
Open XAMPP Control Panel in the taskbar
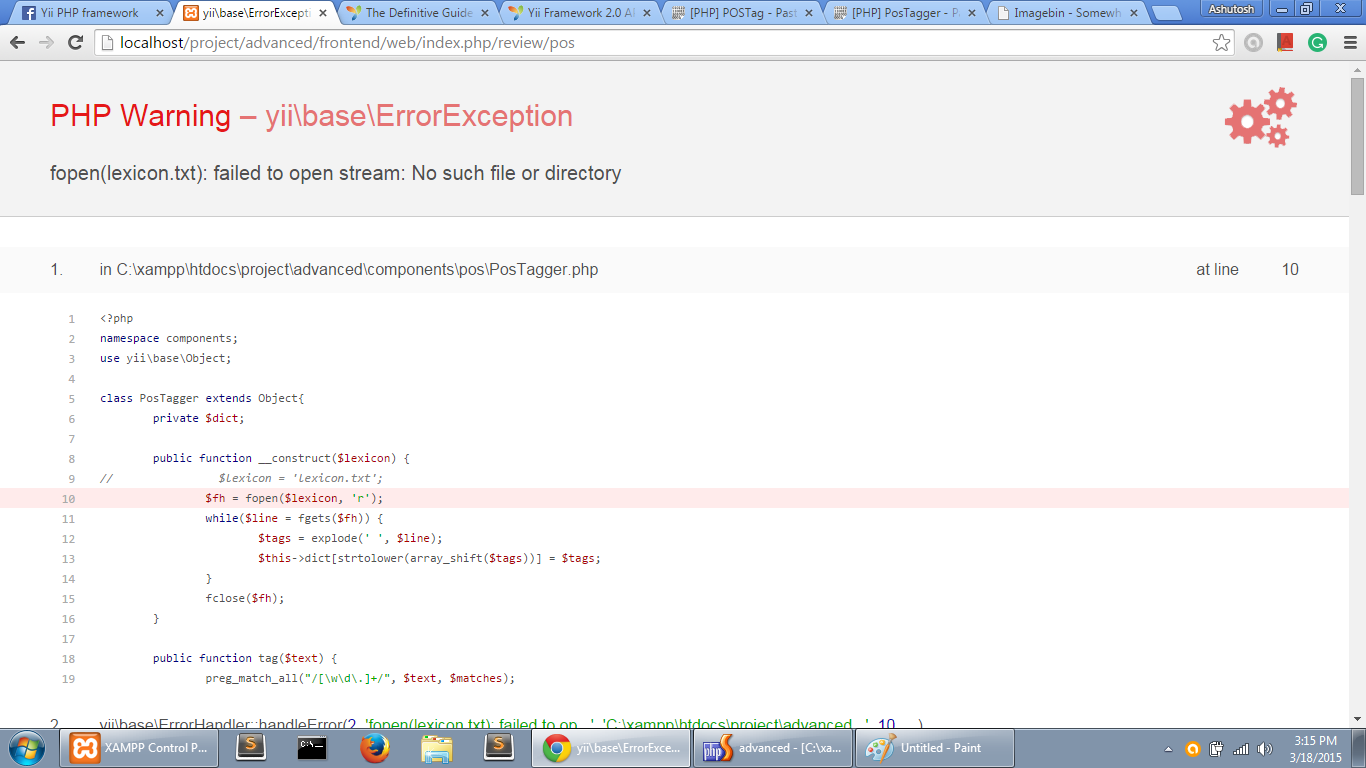pos(140,748)
